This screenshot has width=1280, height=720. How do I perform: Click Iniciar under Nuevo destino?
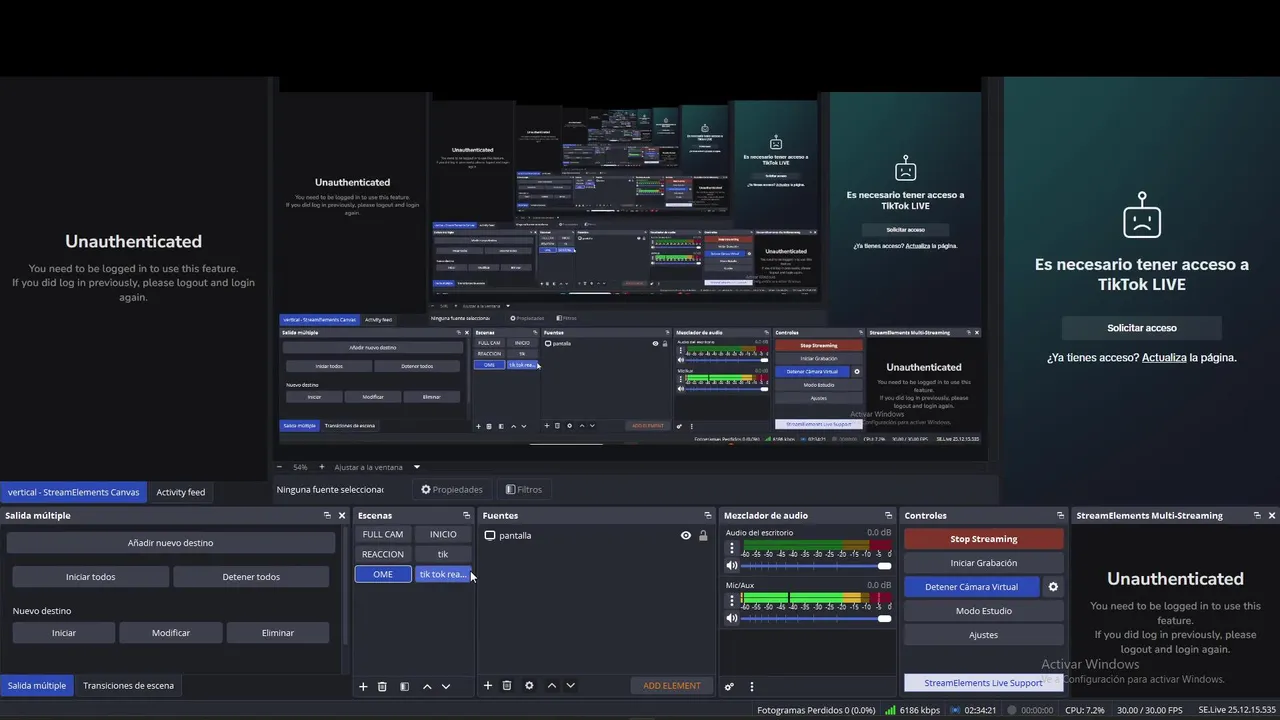click(x=64, y=633)
